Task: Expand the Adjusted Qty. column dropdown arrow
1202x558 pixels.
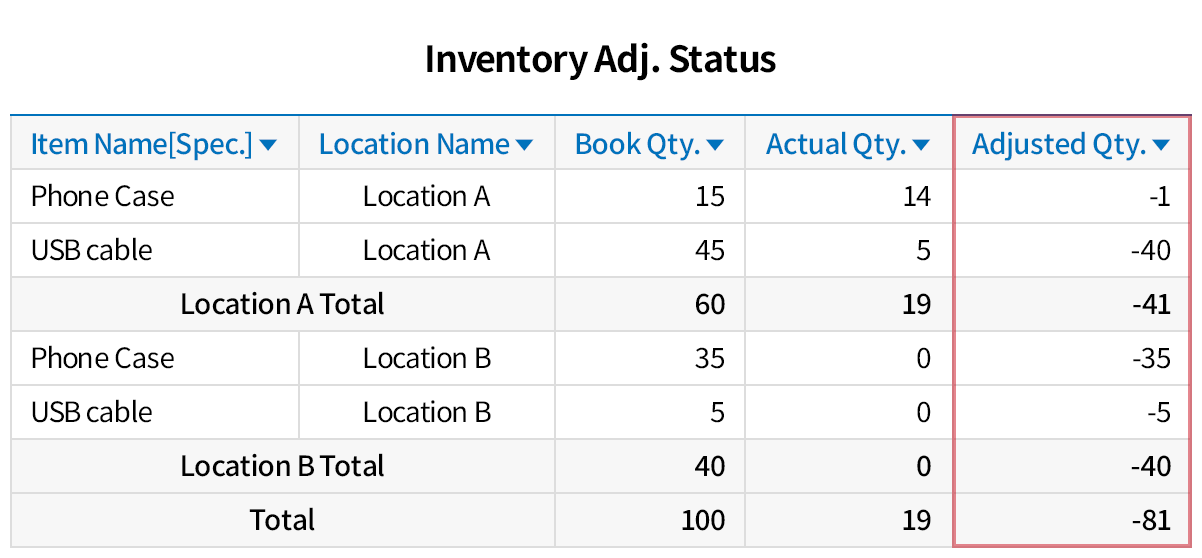Action: pos(1161,146)
